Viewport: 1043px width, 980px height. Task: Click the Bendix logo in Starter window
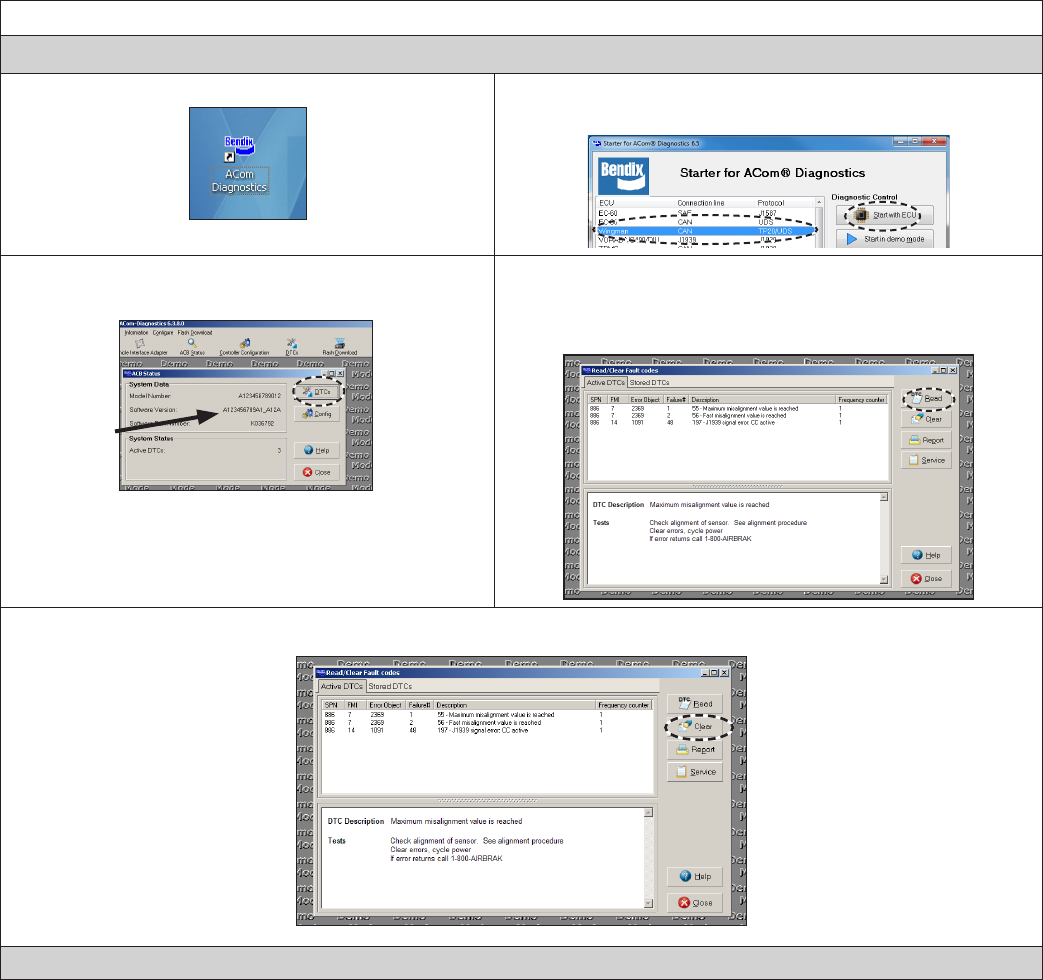623,174
